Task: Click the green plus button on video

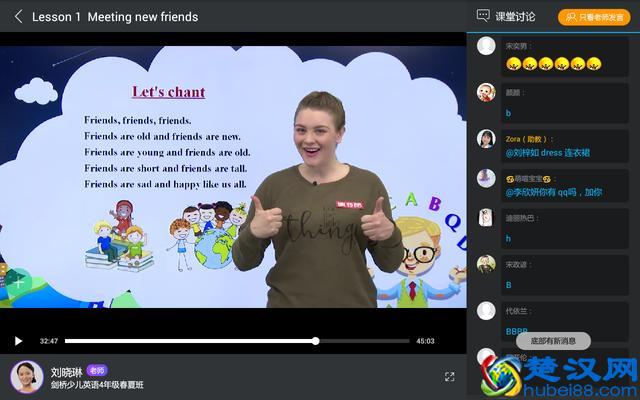Action: click(17, 282)
